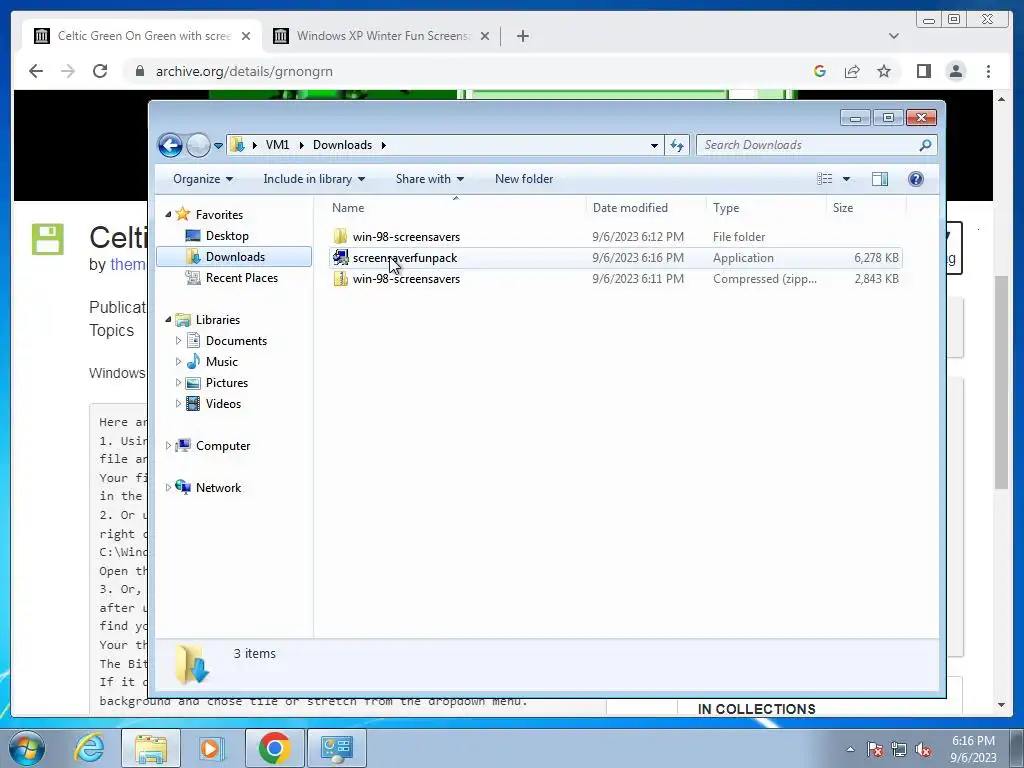Collapse the Favorites group

tap(168, 214)
